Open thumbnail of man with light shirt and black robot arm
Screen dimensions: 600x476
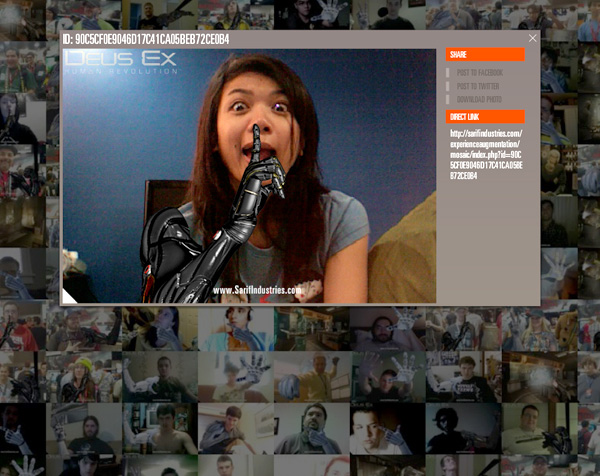(x=540, y=429)
